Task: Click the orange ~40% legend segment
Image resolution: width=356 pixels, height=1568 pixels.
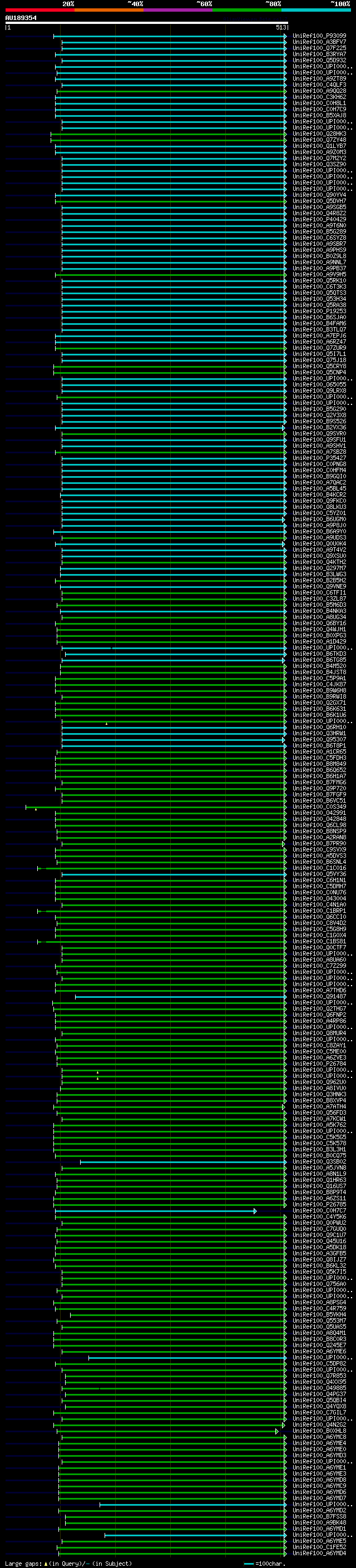Action: [109, 10]
